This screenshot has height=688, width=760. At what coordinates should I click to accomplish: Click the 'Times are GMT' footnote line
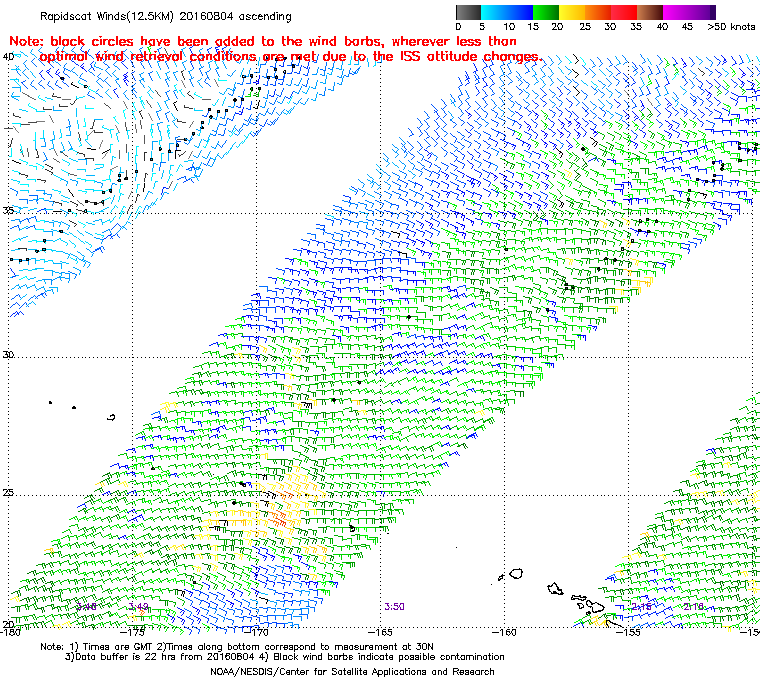237,647
